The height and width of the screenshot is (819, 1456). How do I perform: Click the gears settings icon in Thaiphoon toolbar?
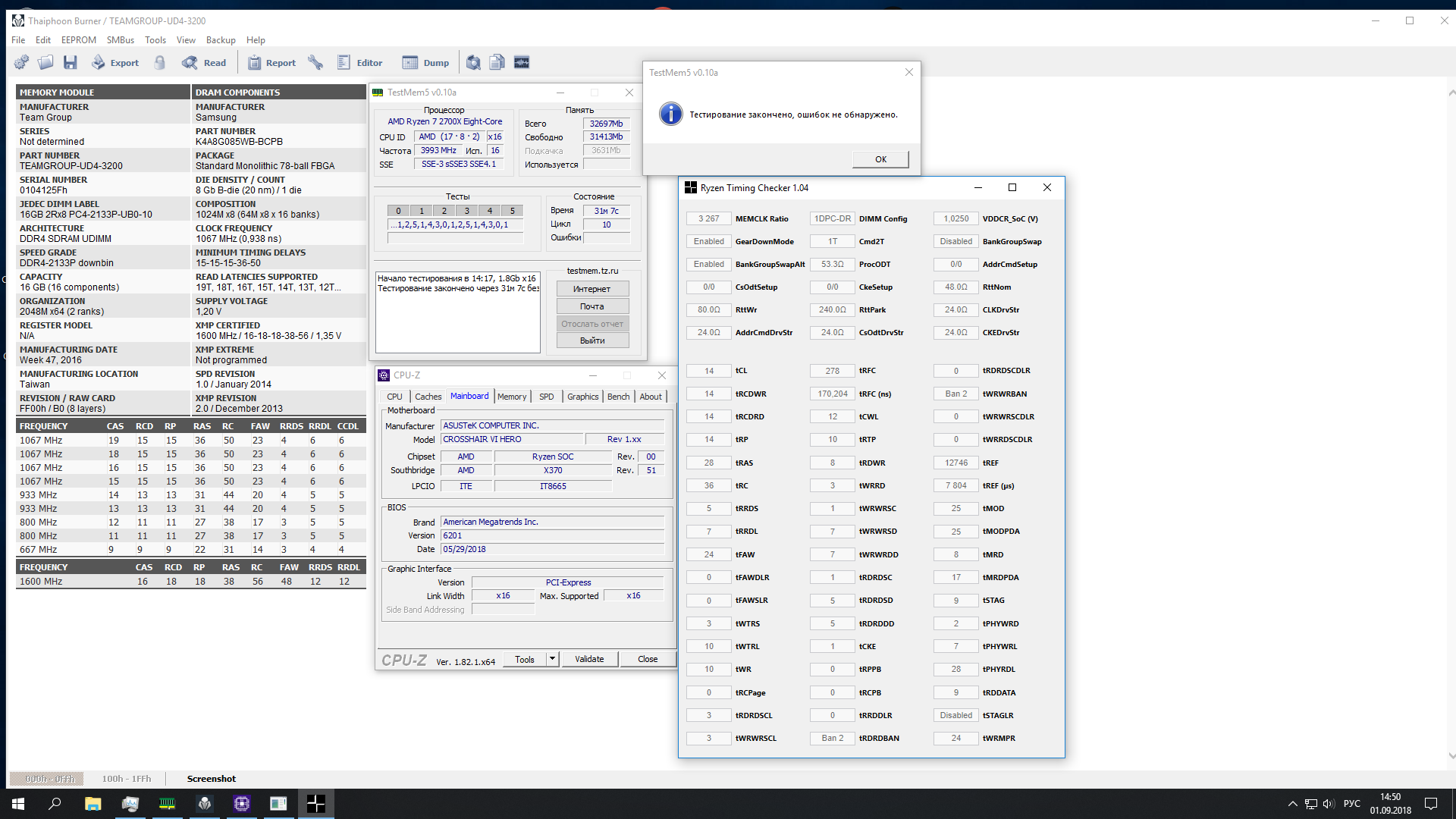[x=21, y=63]
